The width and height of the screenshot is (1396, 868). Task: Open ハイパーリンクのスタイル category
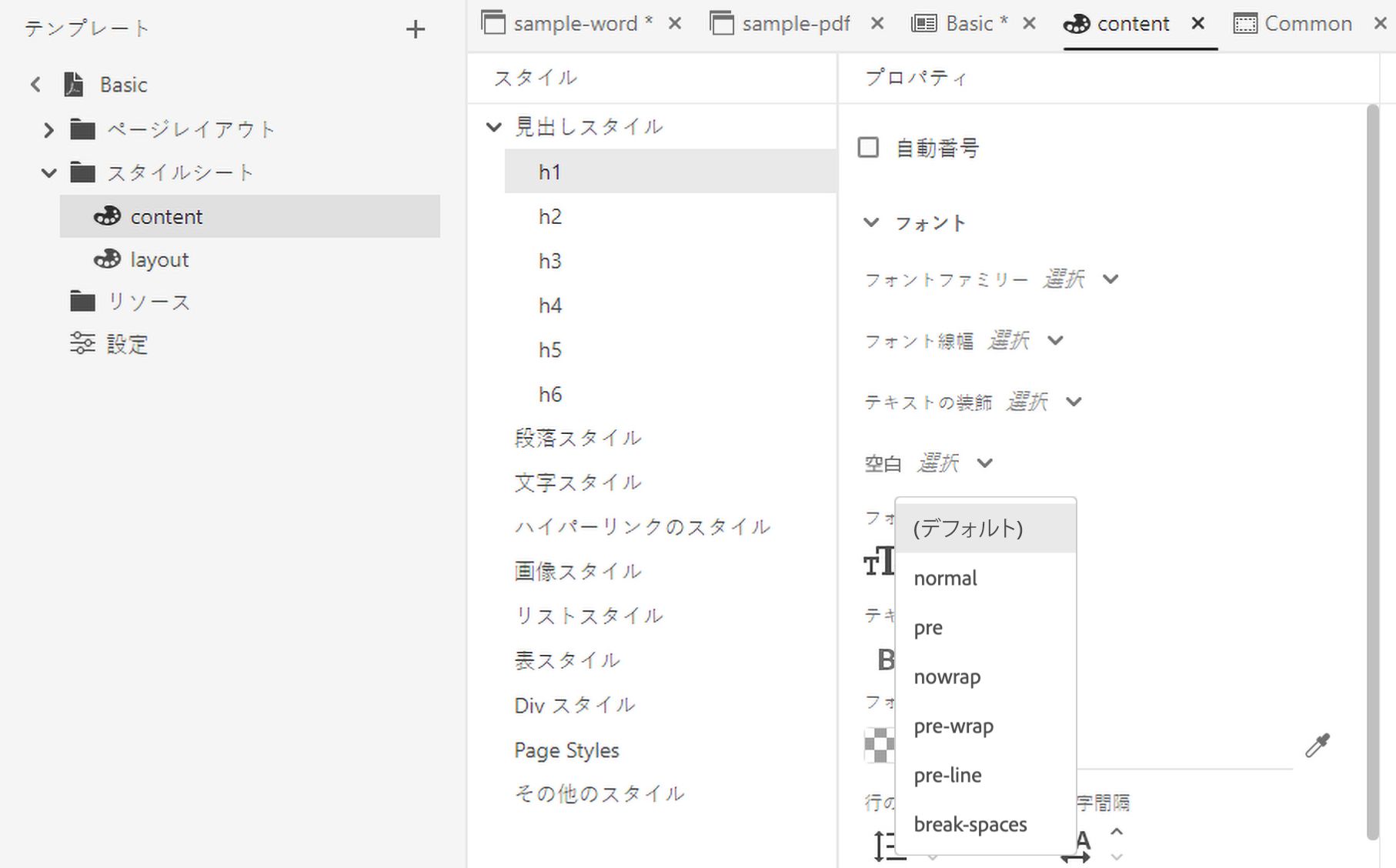pyautogui.click(x=642, y=527)
